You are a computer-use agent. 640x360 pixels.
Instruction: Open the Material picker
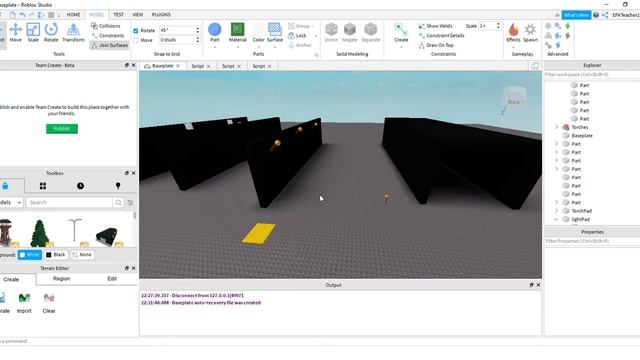(238, 32)
